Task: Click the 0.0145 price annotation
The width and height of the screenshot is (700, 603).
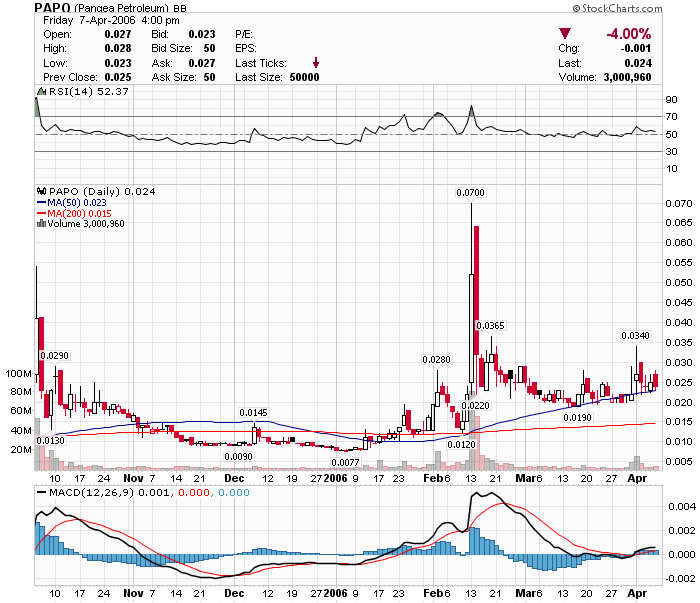Action: (x=253, y=412)
